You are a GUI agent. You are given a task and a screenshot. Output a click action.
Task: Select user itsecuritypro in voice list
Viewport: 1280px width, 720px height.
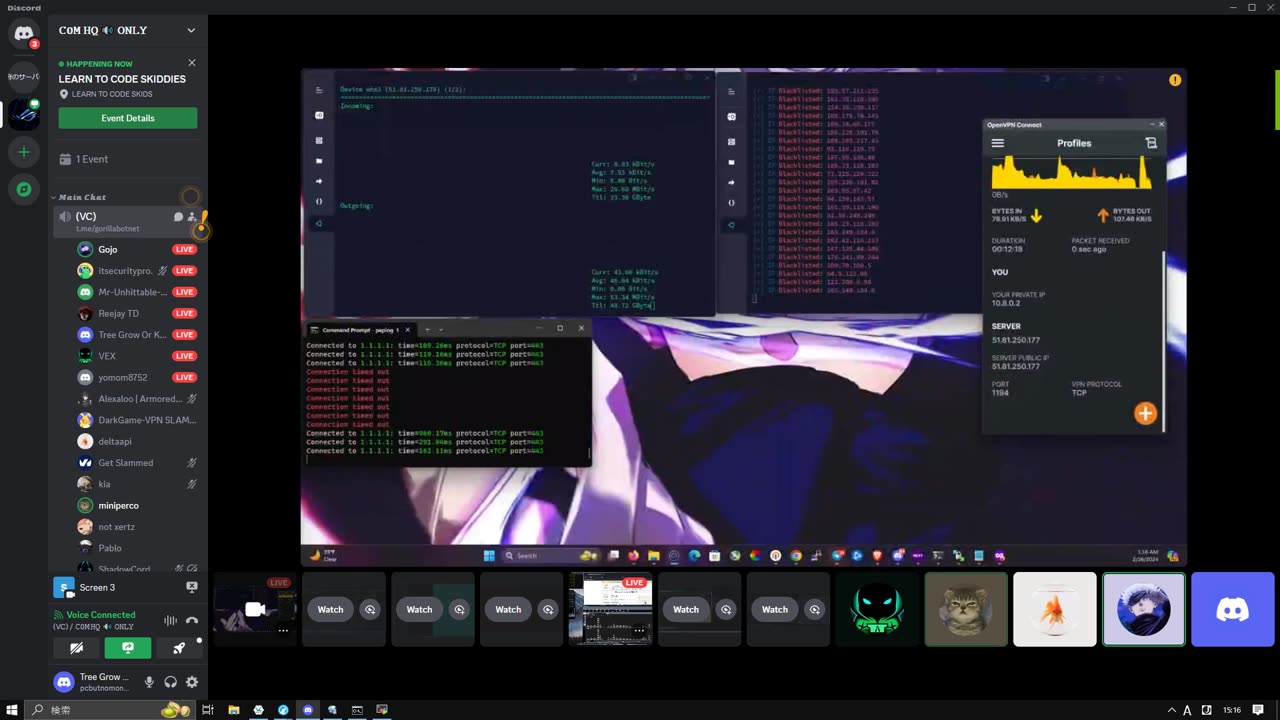(x=128, y=271)
